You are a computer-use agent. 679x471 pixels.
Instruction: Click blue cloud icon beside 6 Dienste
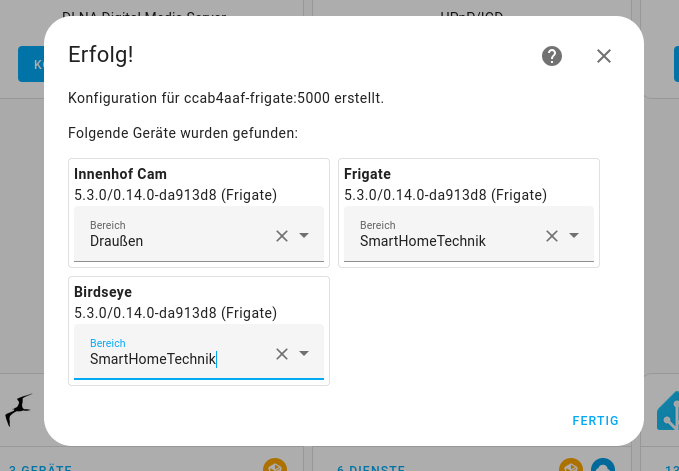click(x=602, y=466)
